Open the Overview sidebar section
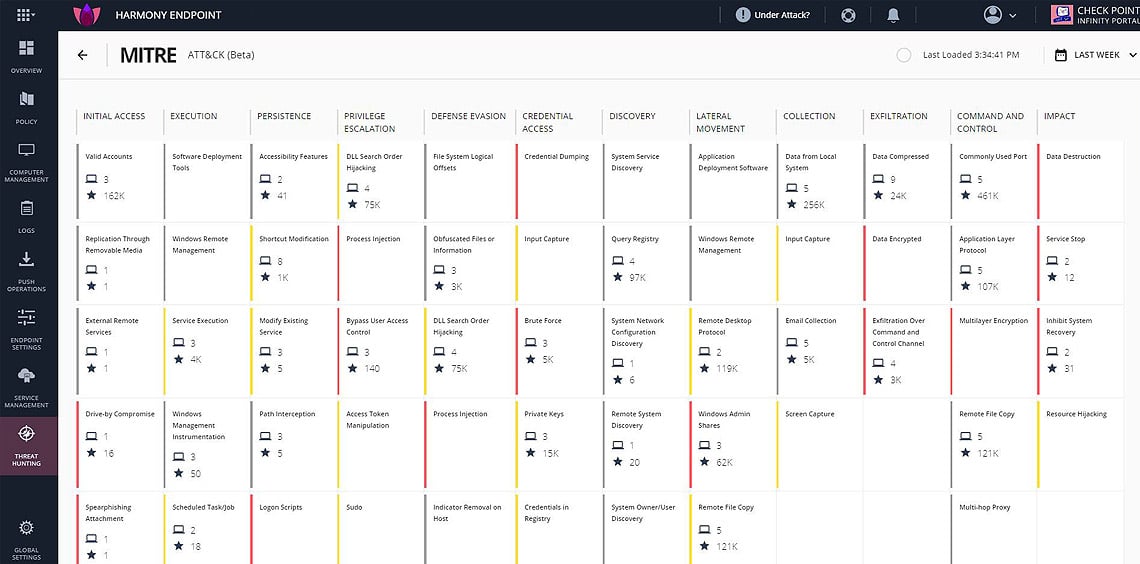 click(x=26, y=57)
